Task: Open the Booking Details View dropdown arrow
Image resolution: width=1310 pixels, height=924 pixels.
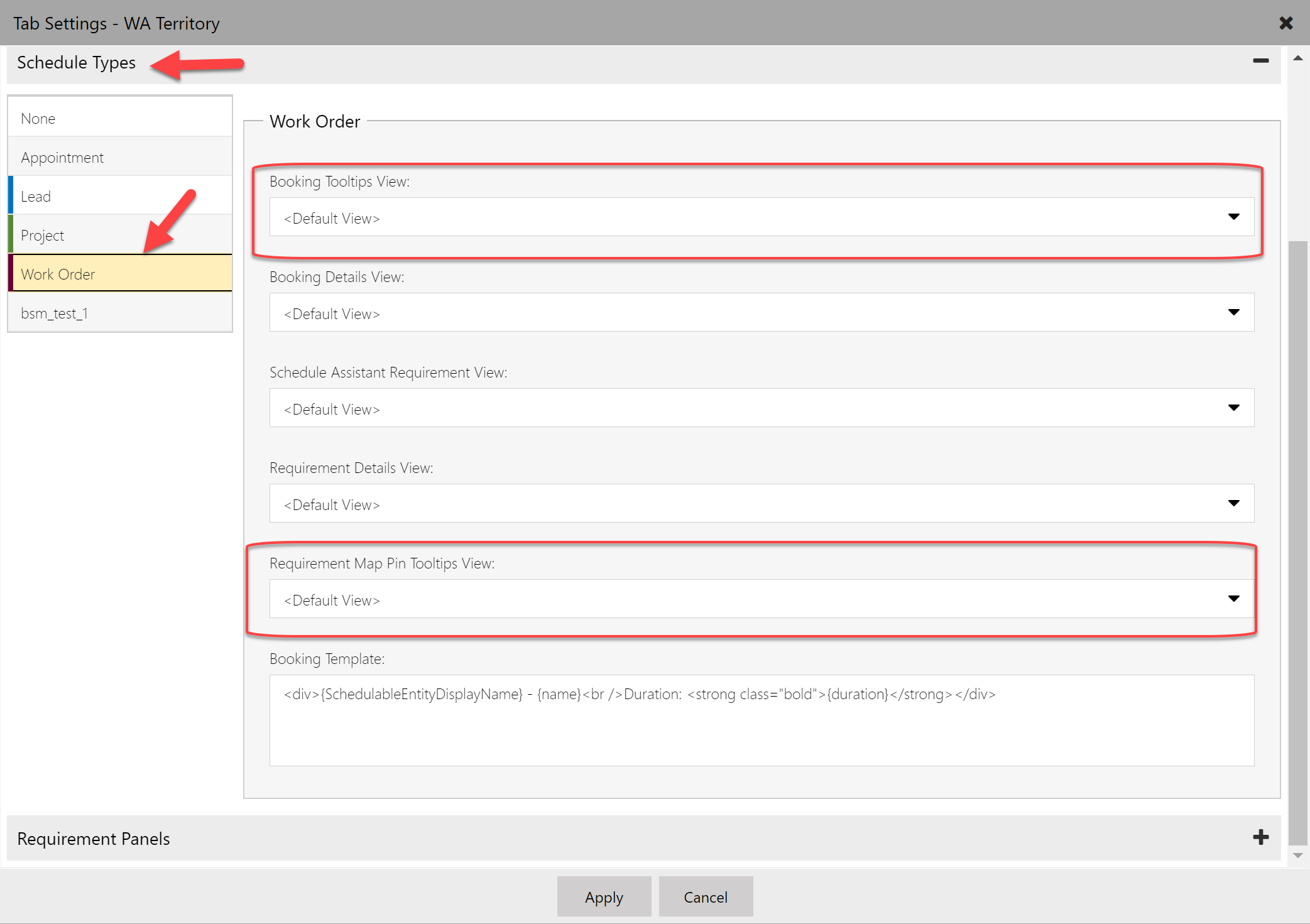Action: [1234, 312]
